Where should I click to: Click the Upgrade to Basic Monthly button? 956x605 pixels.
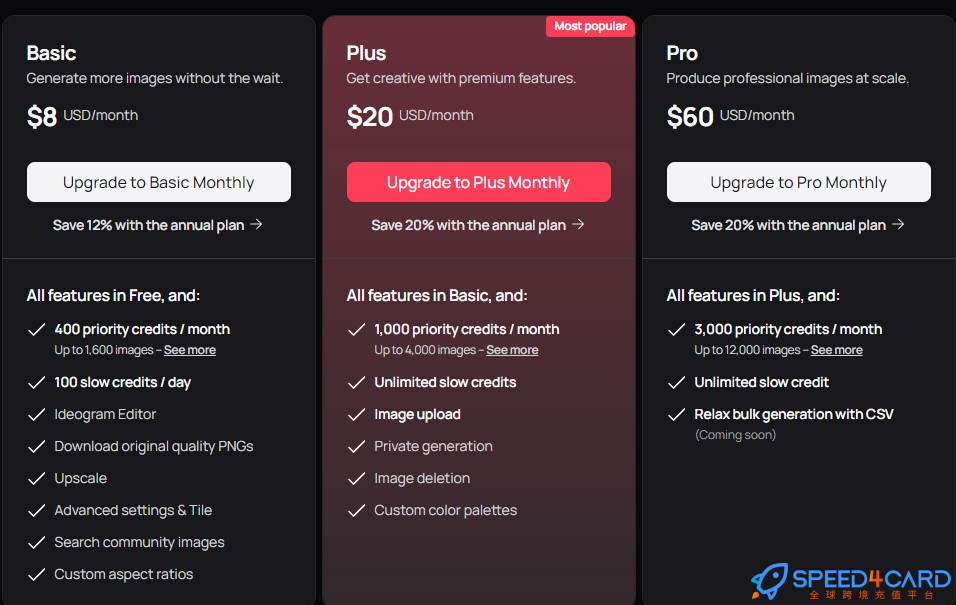pos(159,182)
